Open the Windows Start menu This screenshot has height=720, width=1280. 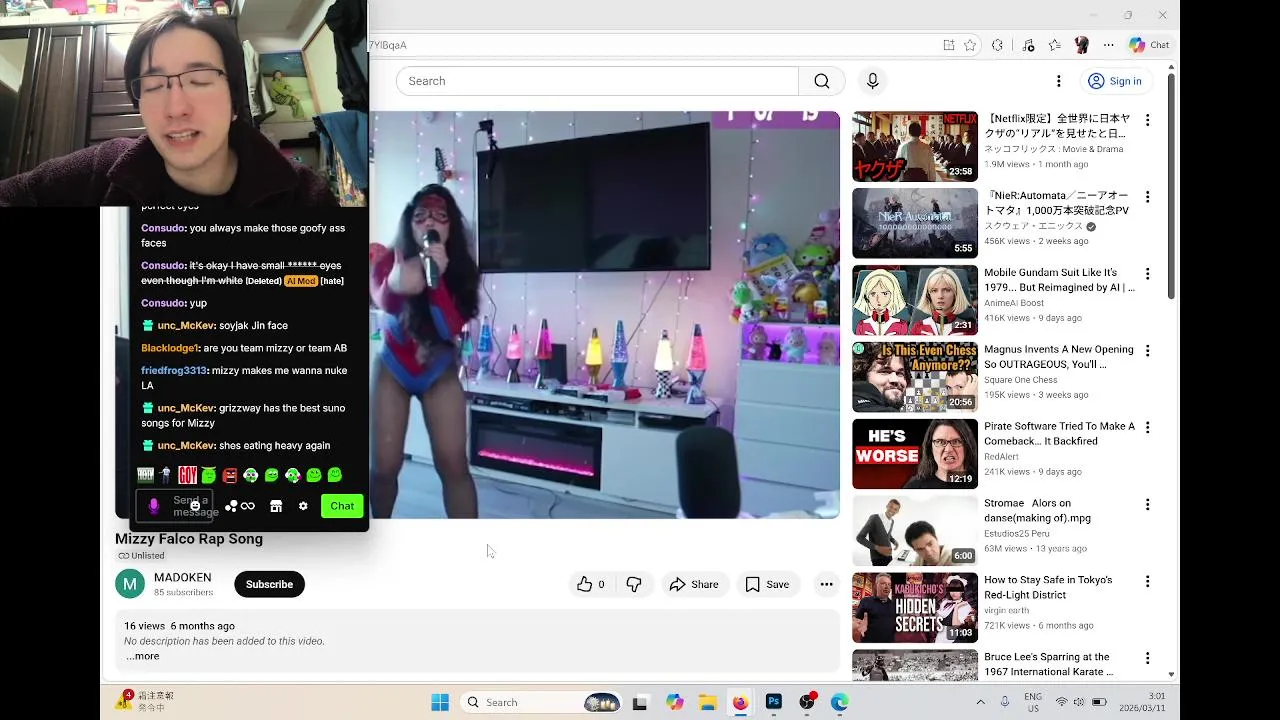coord(440,702)
